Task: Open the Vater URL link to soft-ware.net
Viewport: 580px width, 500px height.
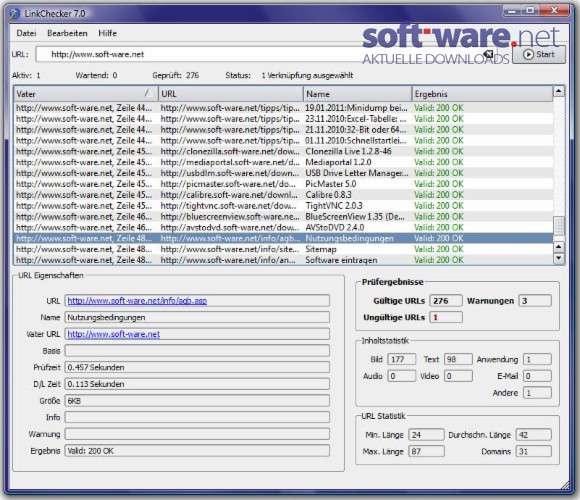Action: pyautogui.click(x=114, y=334)
